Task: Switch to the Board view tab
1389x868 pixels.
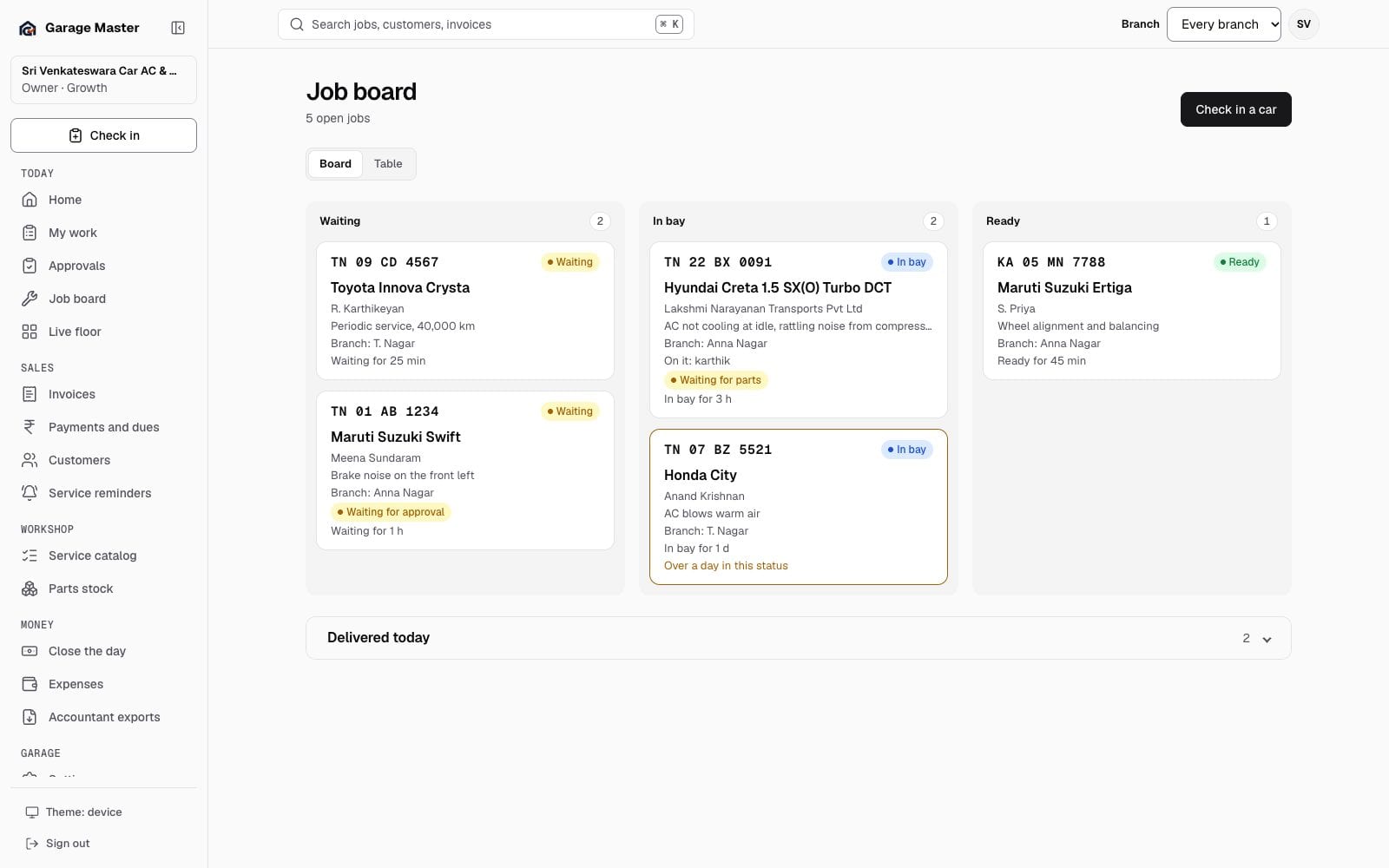Action: (335, 164)
